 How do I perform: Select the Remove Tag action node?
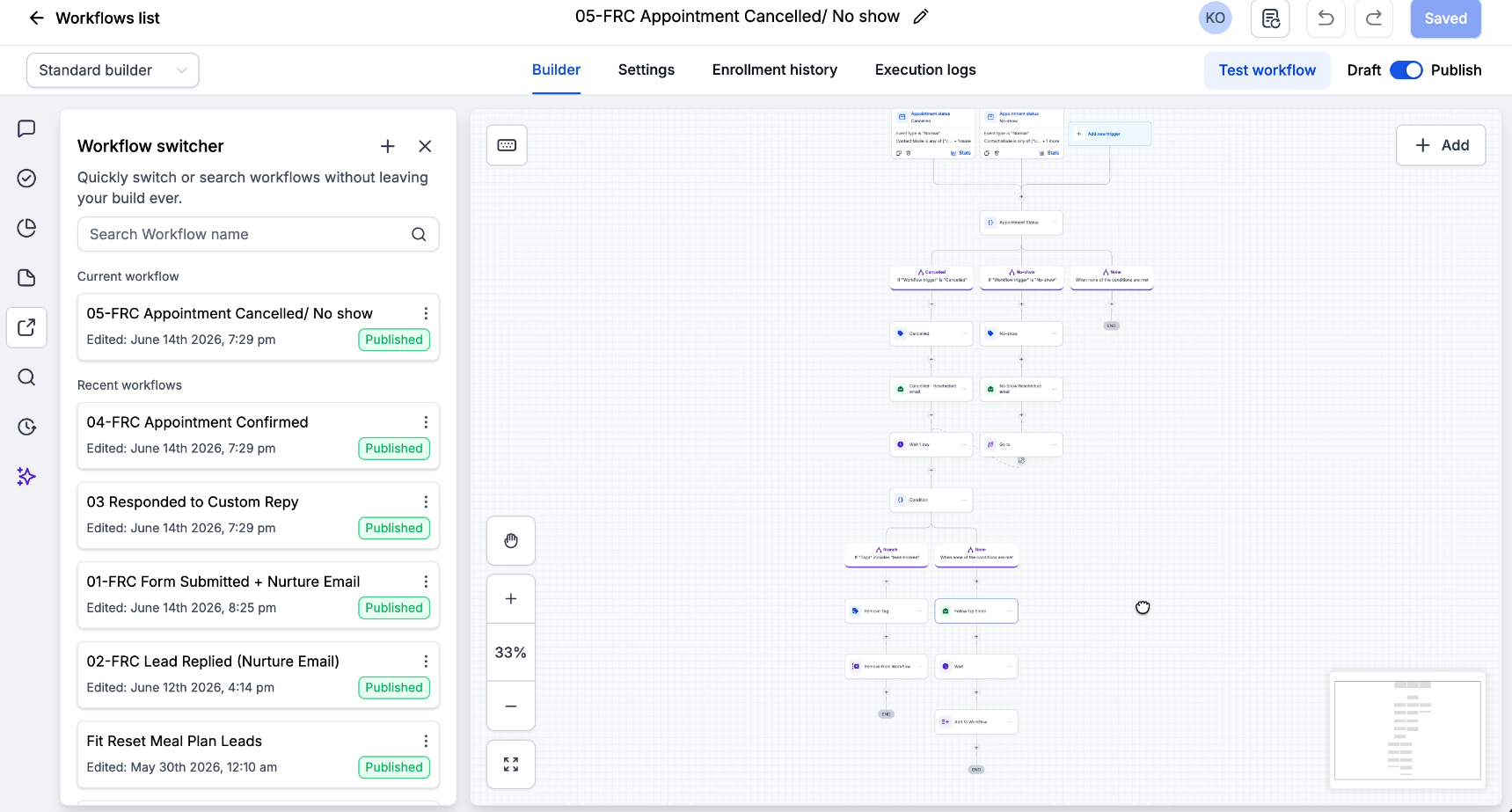click(x=887, y=611)
